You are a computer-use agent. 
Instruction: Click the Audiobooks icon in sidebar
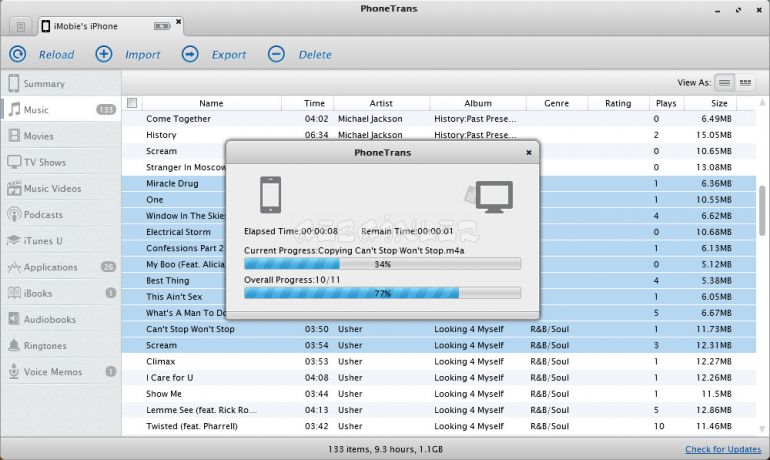[14, 319]
